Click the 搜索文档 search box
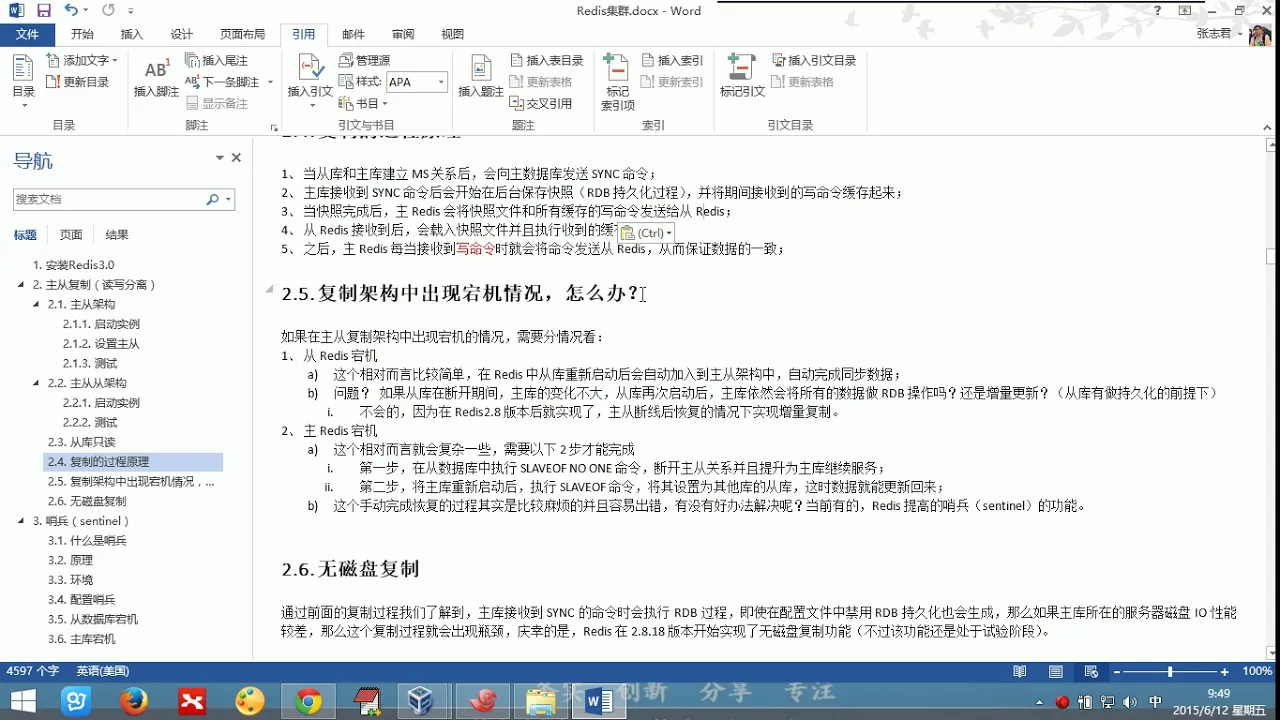1280x720 pixels. tap(108, 199)
